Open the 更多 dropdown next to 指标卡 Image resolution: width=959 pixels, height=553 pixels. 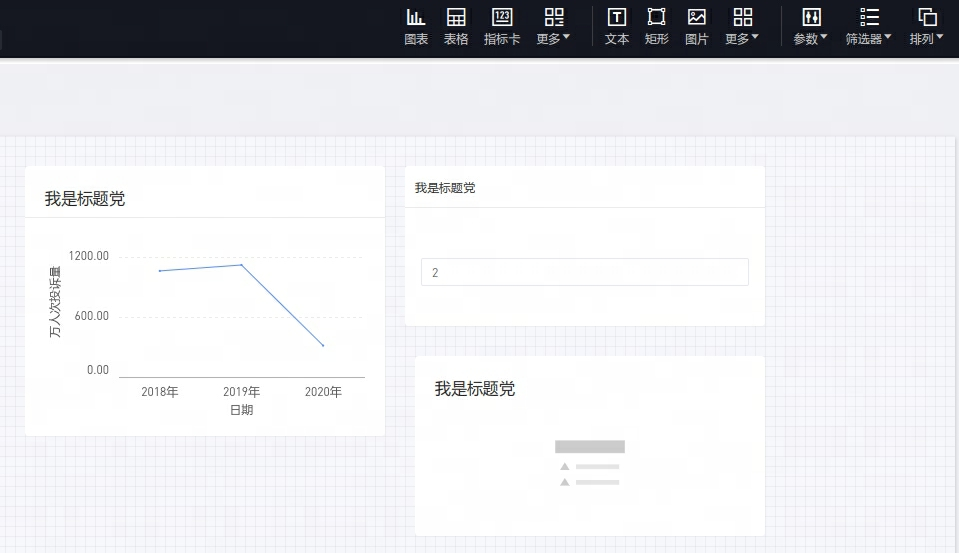pyautogui.click(x=553, y=26)
